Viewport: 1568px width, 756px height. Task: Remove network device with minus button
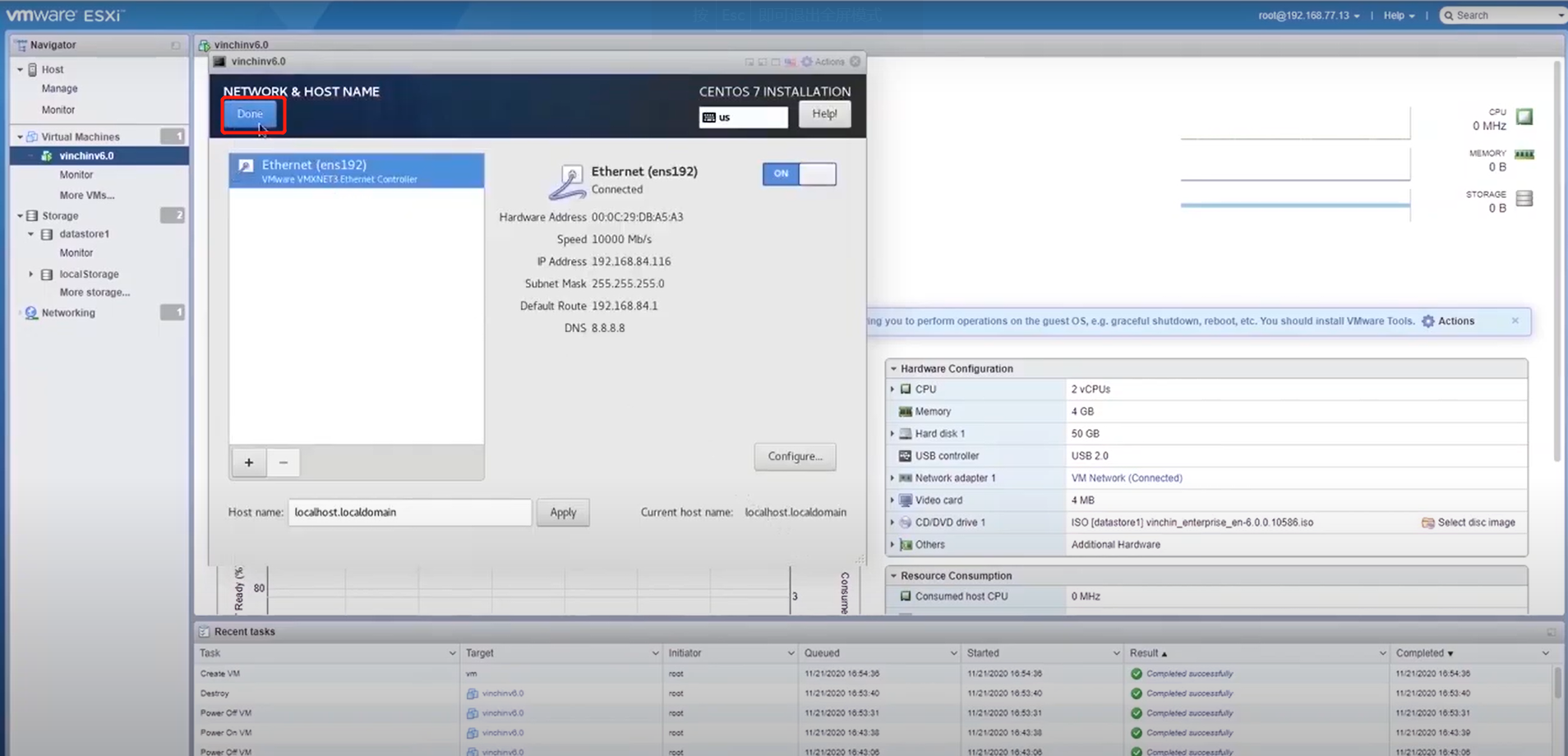pyautogui.click(x=284, y=463)
